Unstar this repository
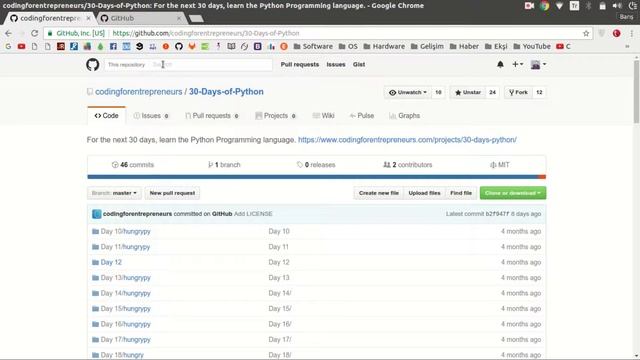 click(x=468, y=93)
